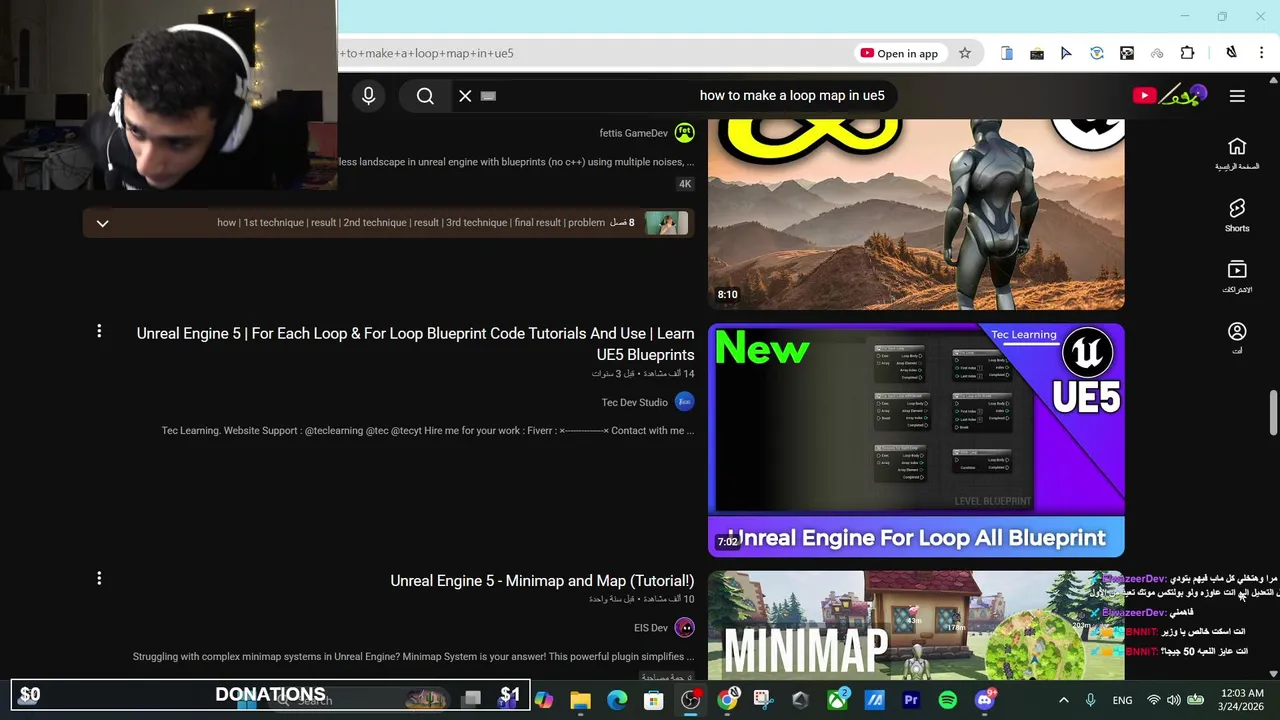
Task: Click the speaker volume tray icon
Action: [1174, 700]
